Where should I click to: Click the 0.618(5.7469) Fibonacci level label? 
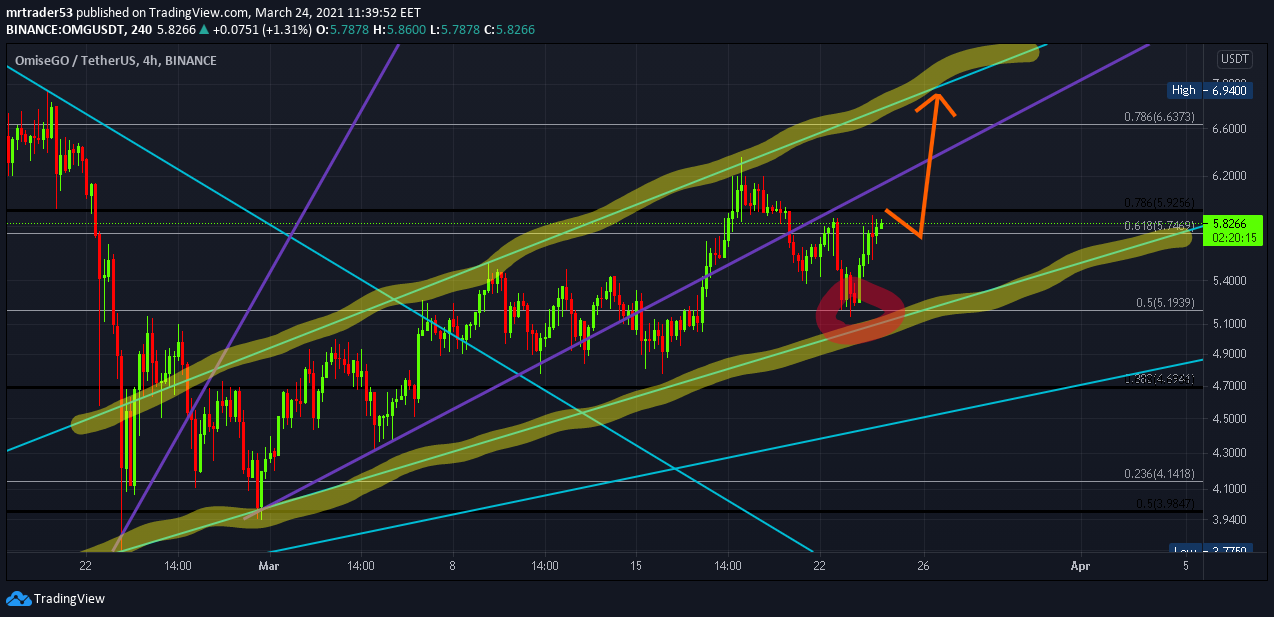pos(1158,226)
